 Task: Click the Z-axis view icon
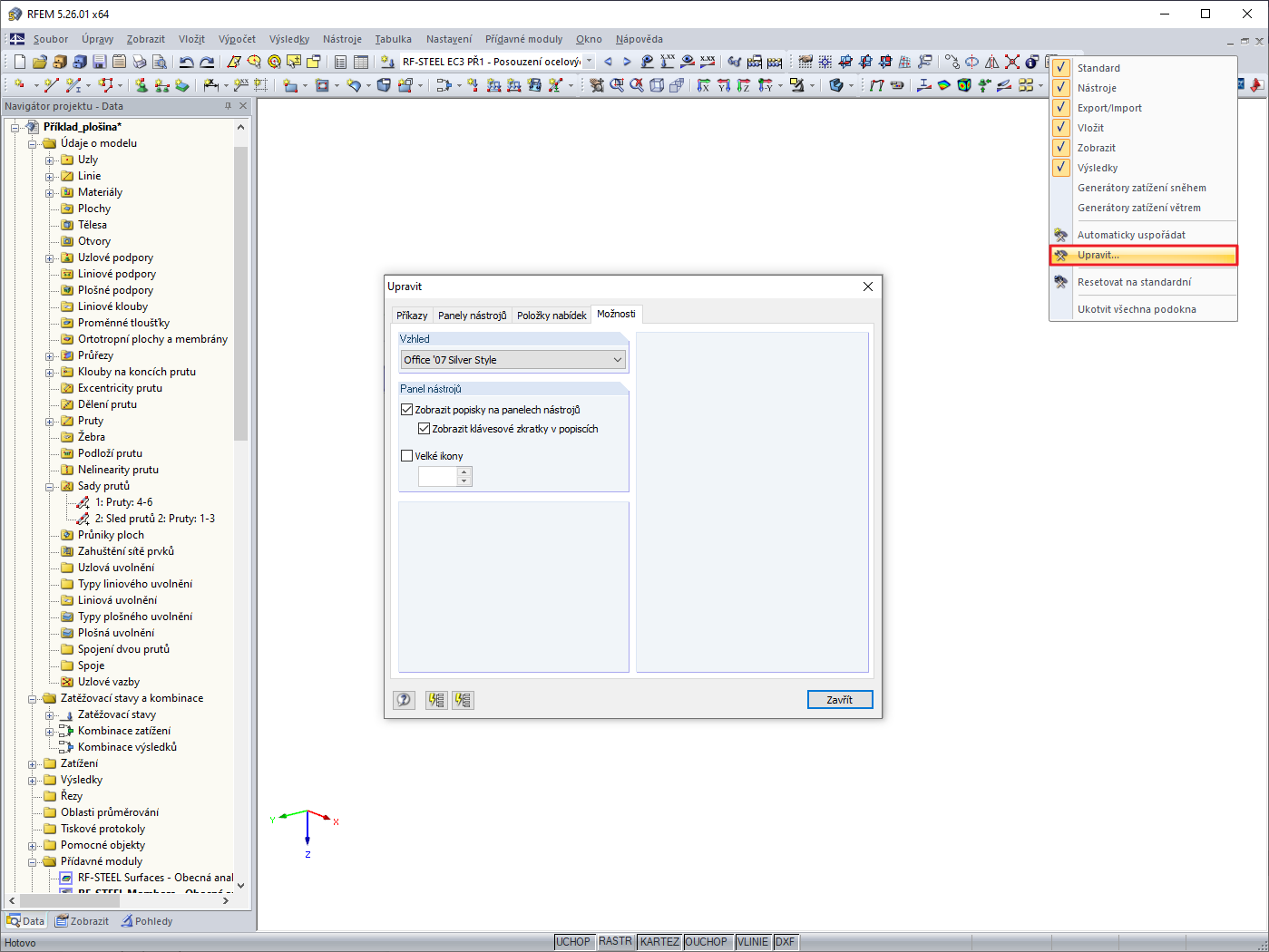pos(744,85)
